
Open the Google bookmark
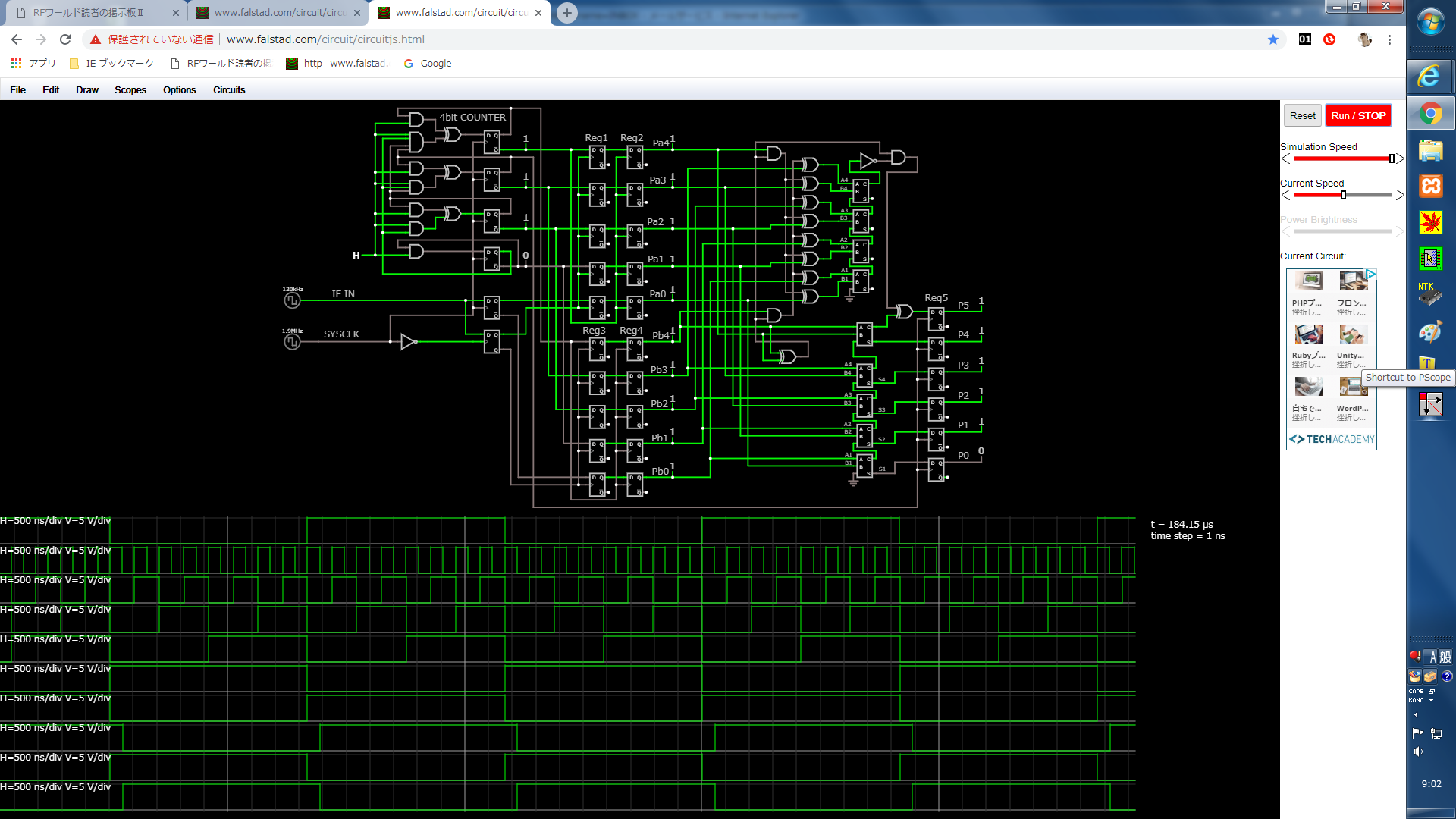(428, 64)
